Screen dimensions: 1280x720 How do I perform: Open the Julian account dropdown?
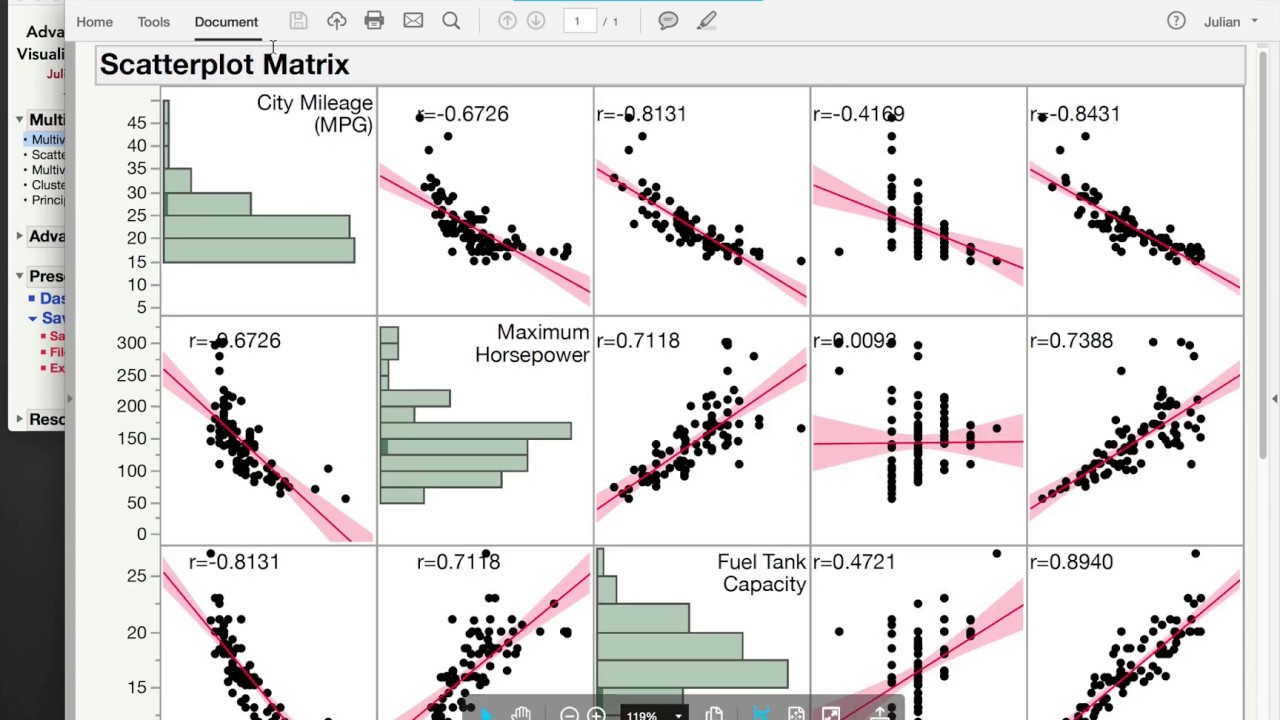[1230, 21]
